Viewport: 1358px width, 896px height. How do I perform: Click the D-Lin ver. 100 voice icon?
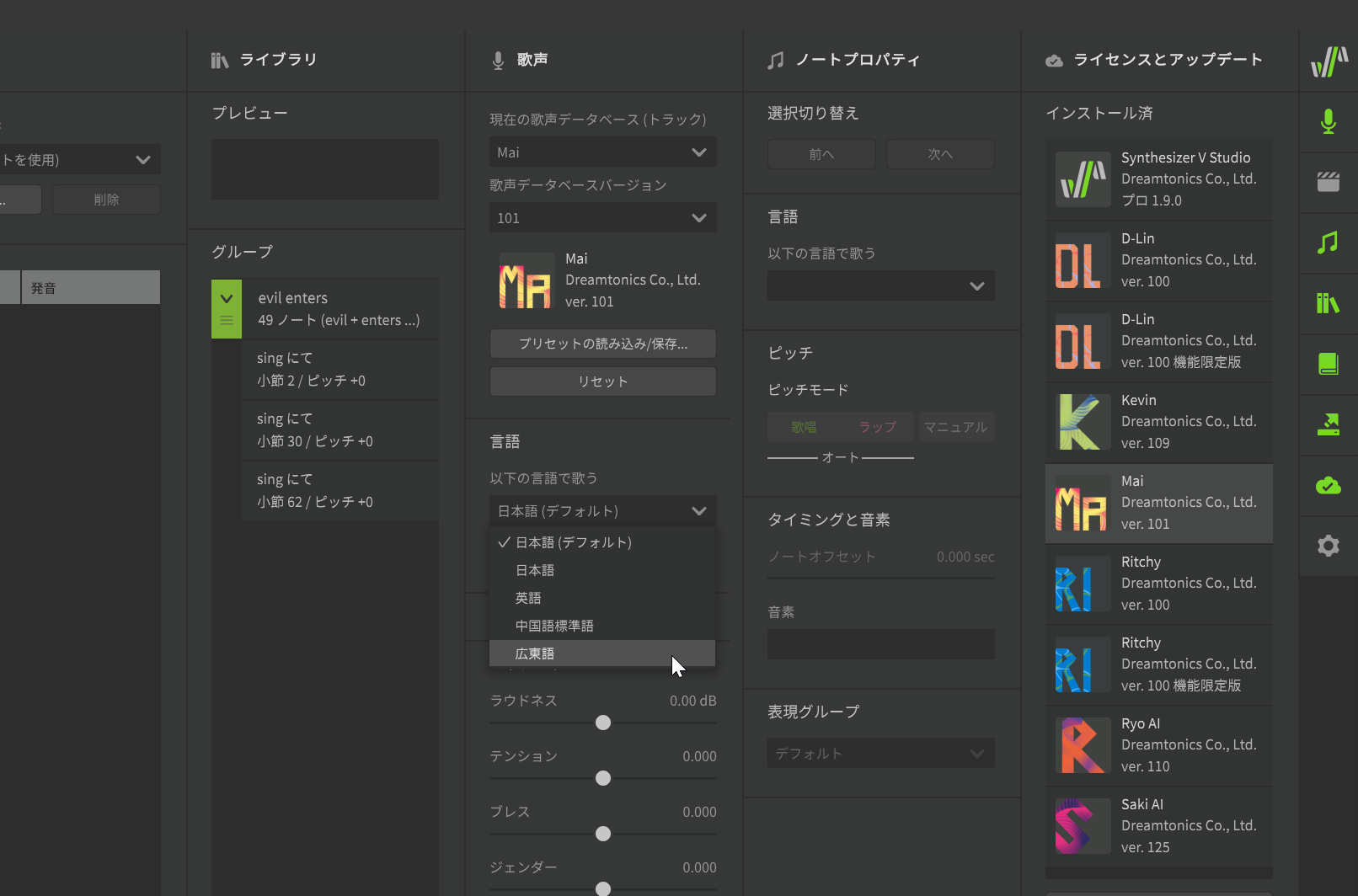[x=1083, y=260]
